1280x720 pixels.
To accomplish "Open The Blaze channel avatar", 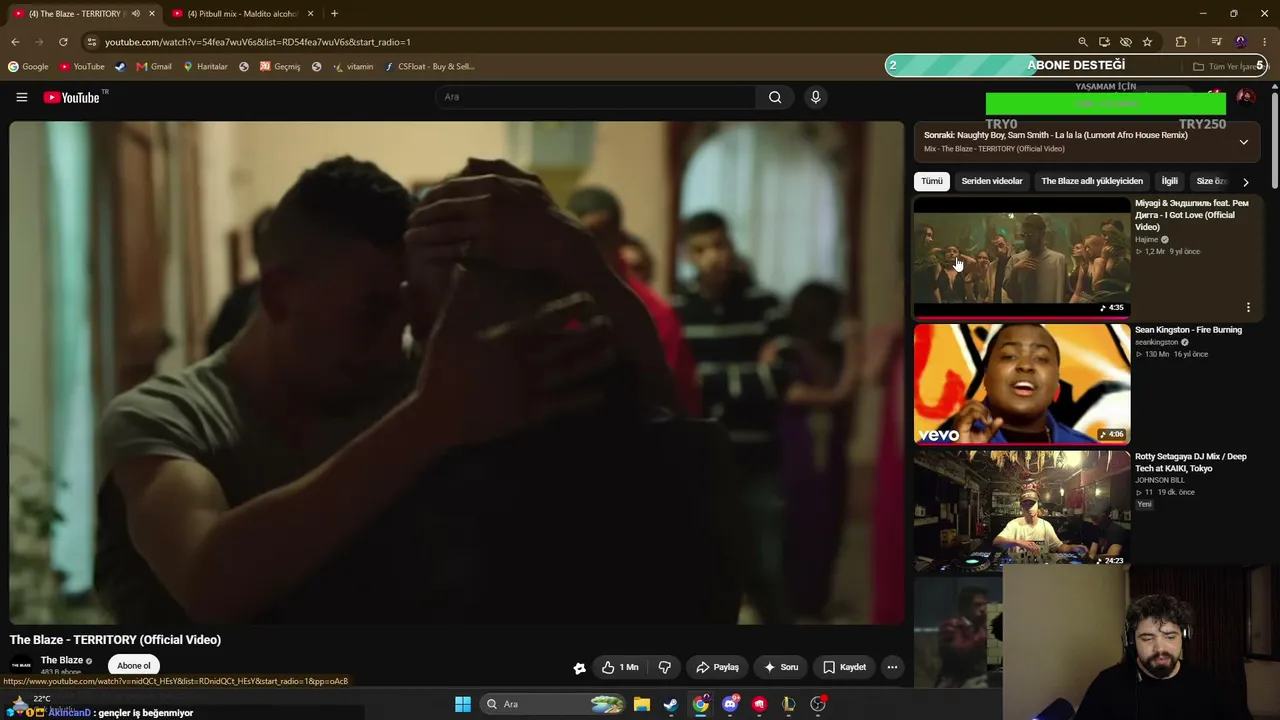I will [x=21, y=665].
